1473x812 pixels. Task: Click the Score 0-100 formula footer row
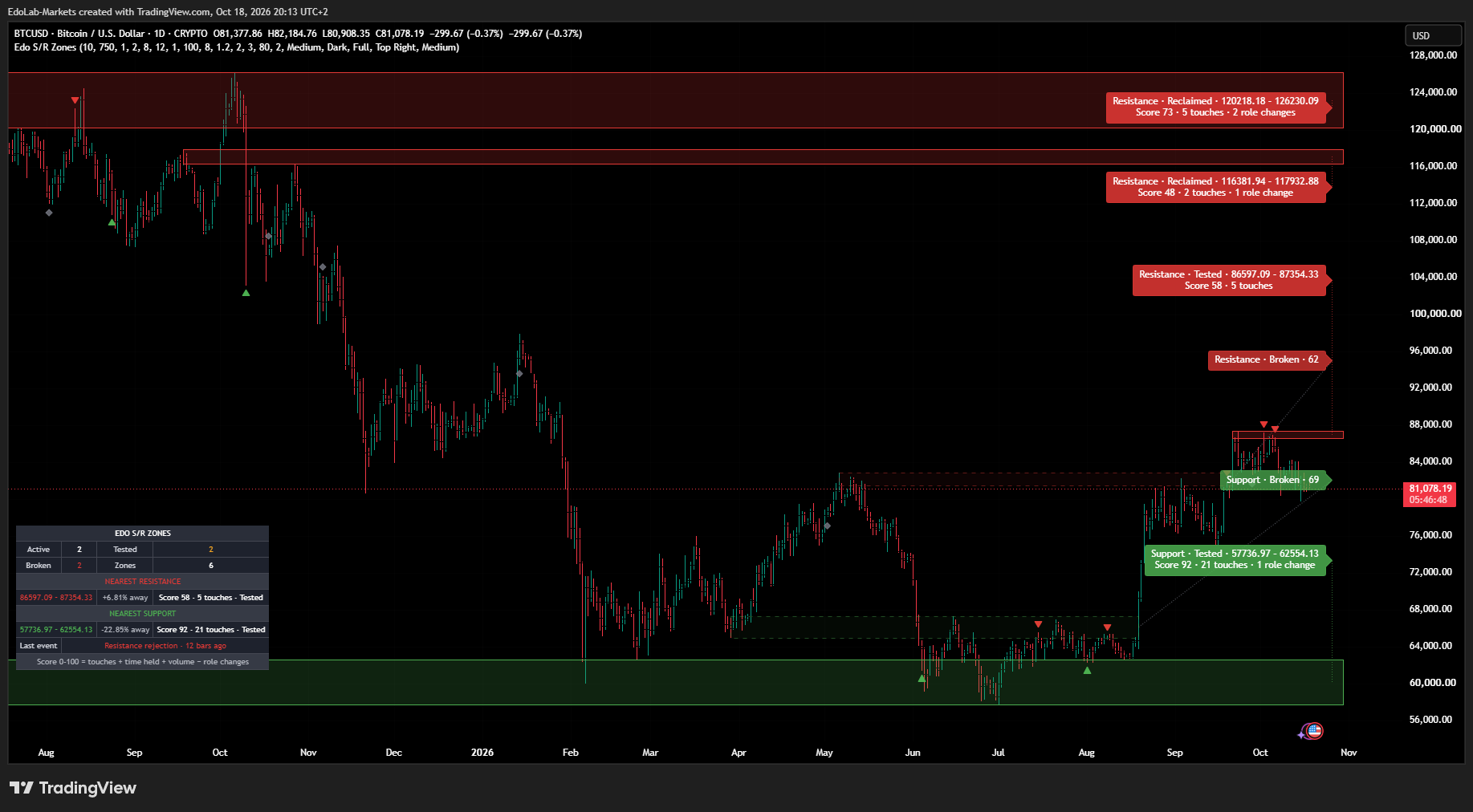[143, 662]
